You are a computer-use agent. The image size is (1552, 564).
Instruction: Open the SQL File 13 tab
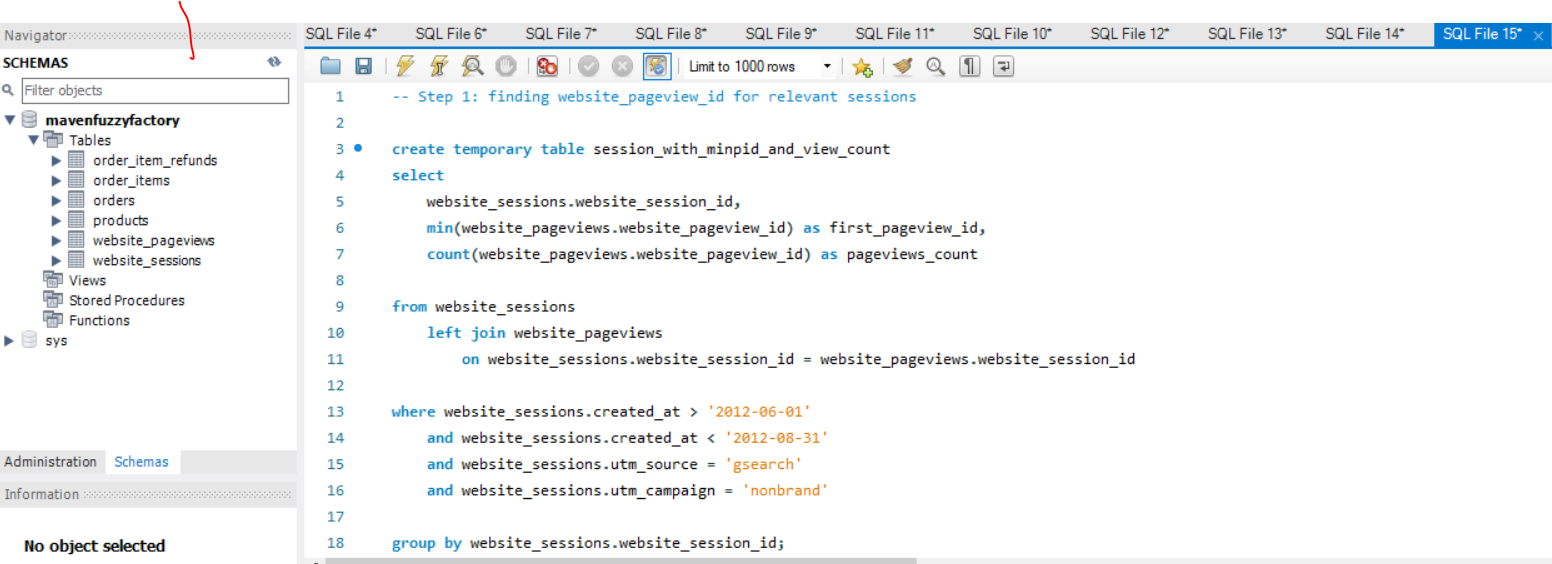[1247, 34]
